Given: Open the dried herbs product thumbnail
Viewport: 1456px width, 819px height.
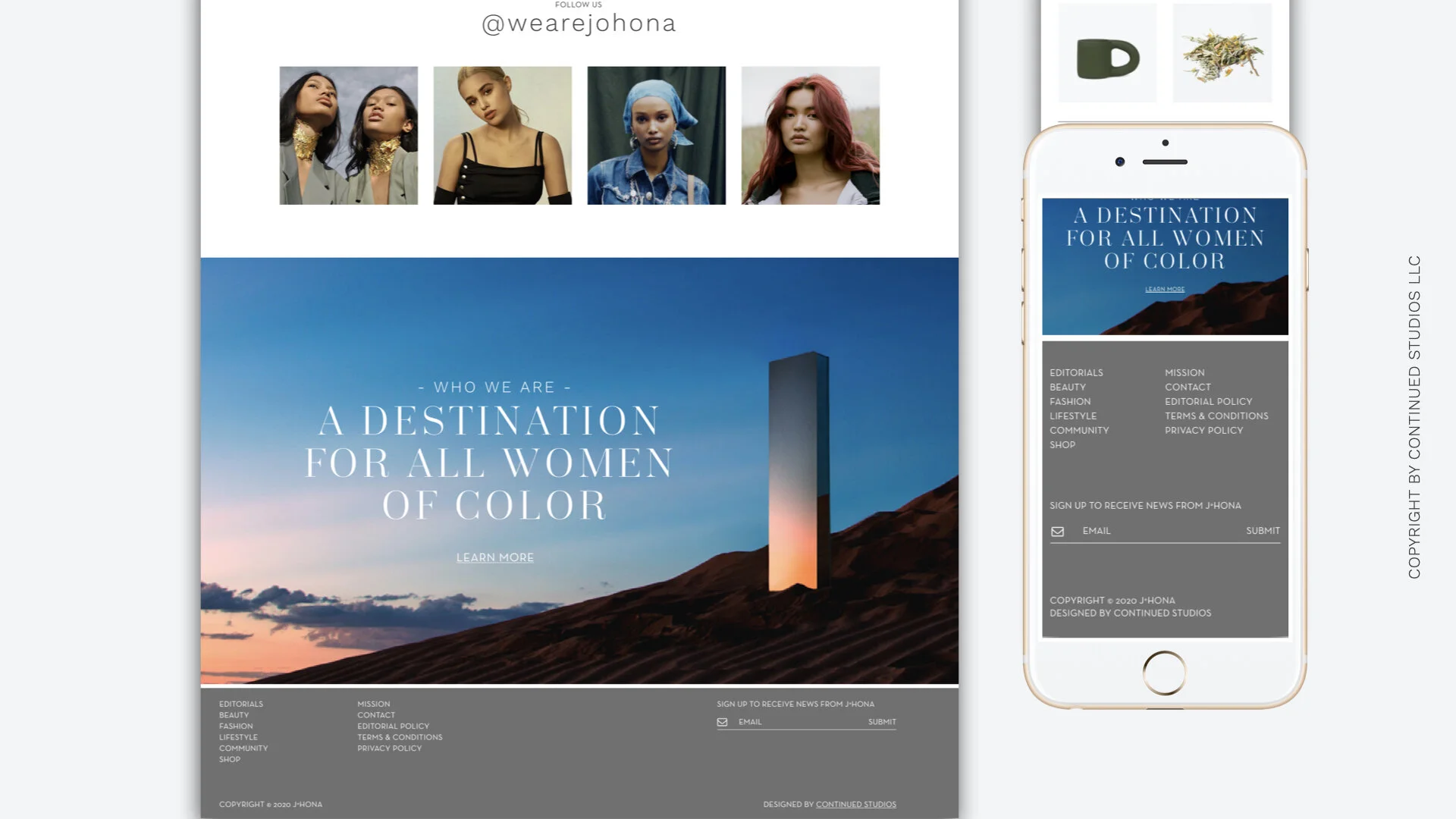Looking at the screenshot, I should (1222, 53).
